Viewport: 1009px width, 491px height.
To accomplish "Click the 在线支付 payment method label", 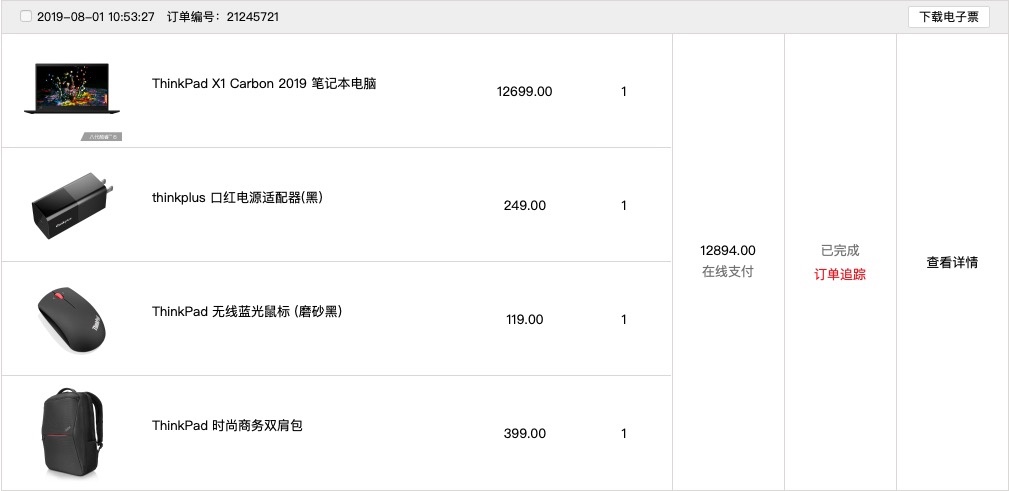I will pos(728,272).
